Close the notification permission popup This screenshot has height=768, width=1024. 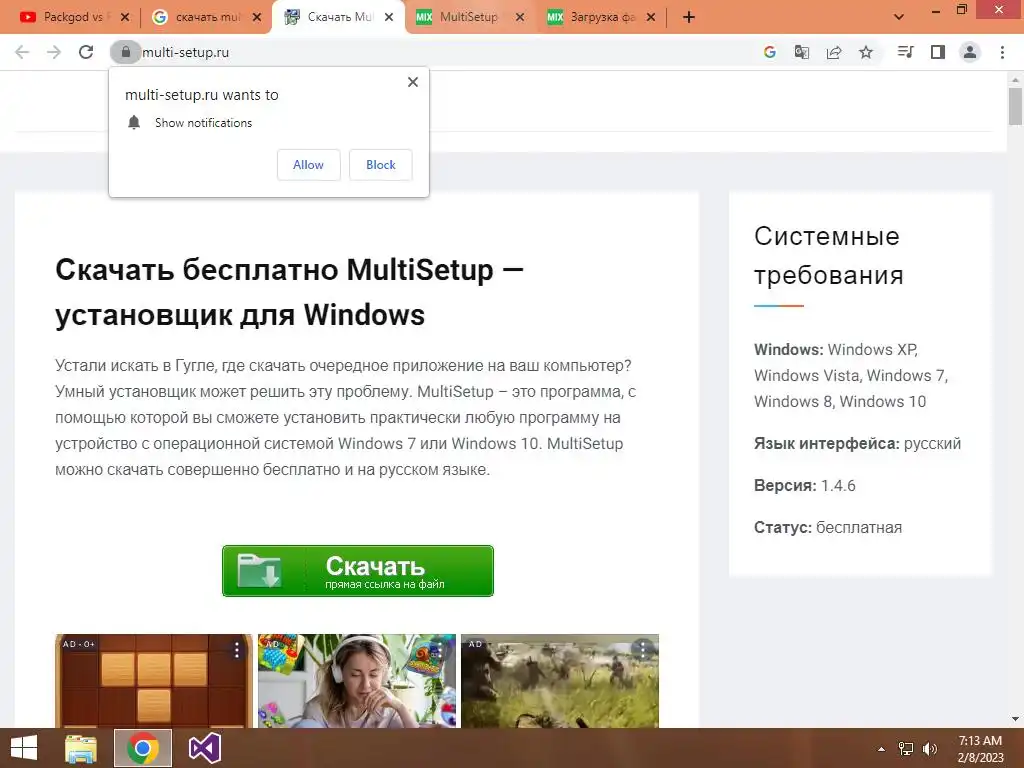point(413,82)
